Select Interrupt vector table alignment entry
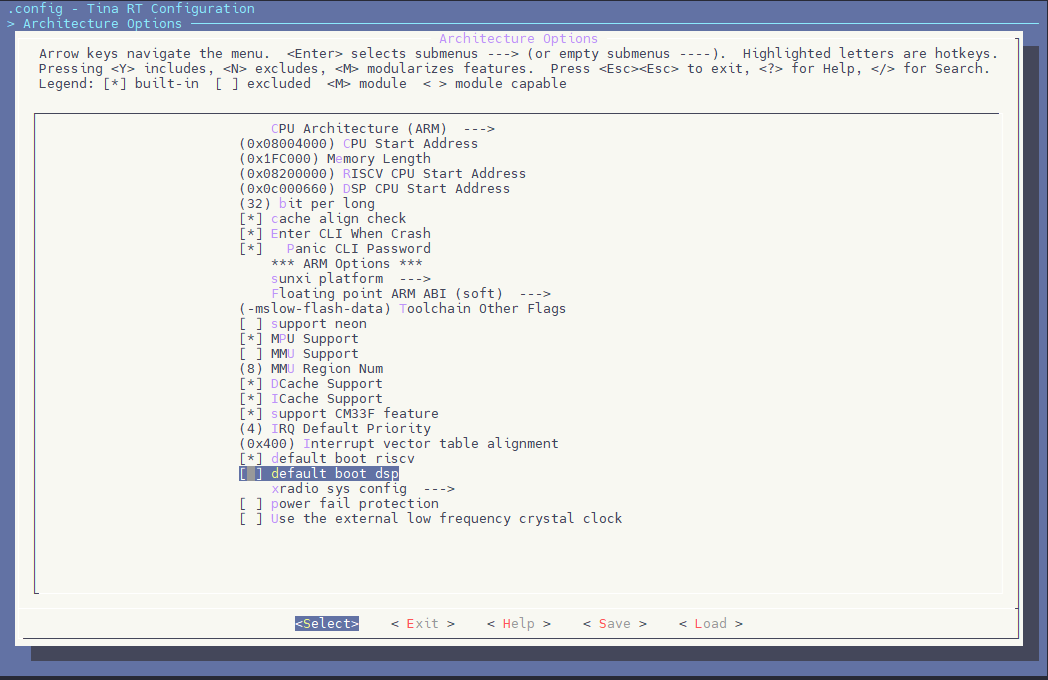The width and height of the screenshot is (1048, 680). coord(398,444)
